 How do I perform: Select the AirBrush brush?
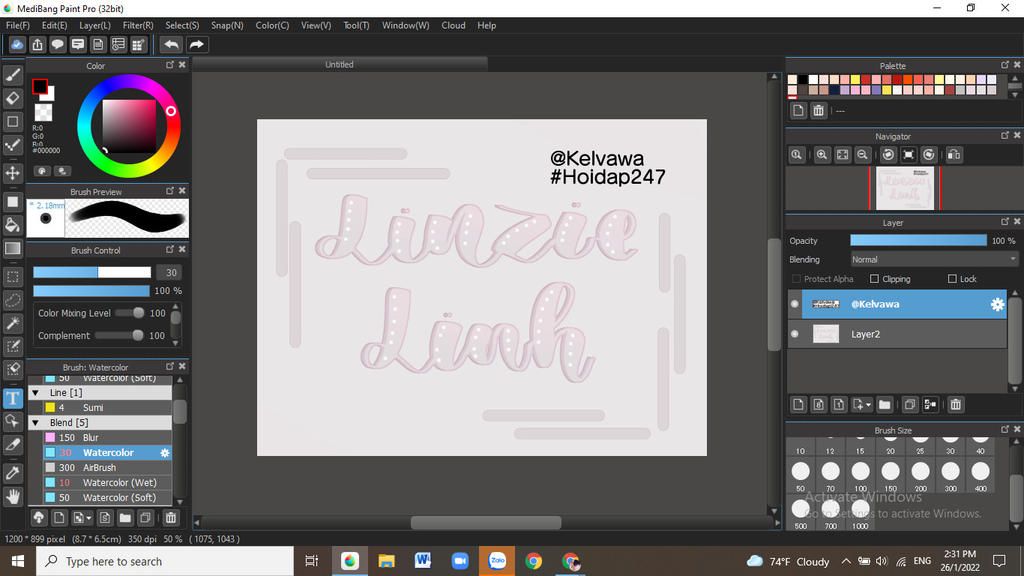coord(101,468)
